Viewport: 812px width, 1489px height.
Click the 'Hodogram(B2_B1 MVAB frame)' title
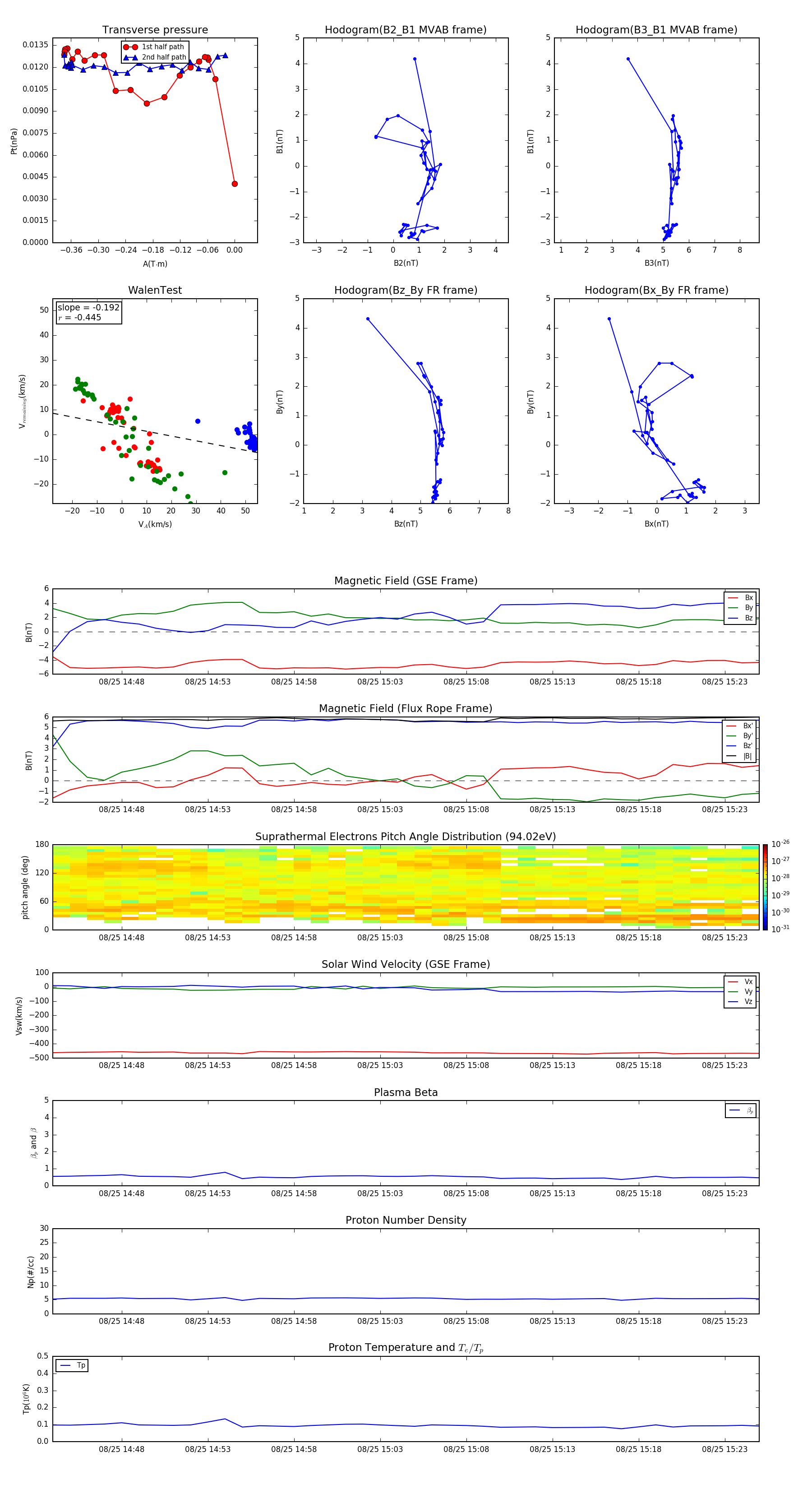tap(406, 29)
